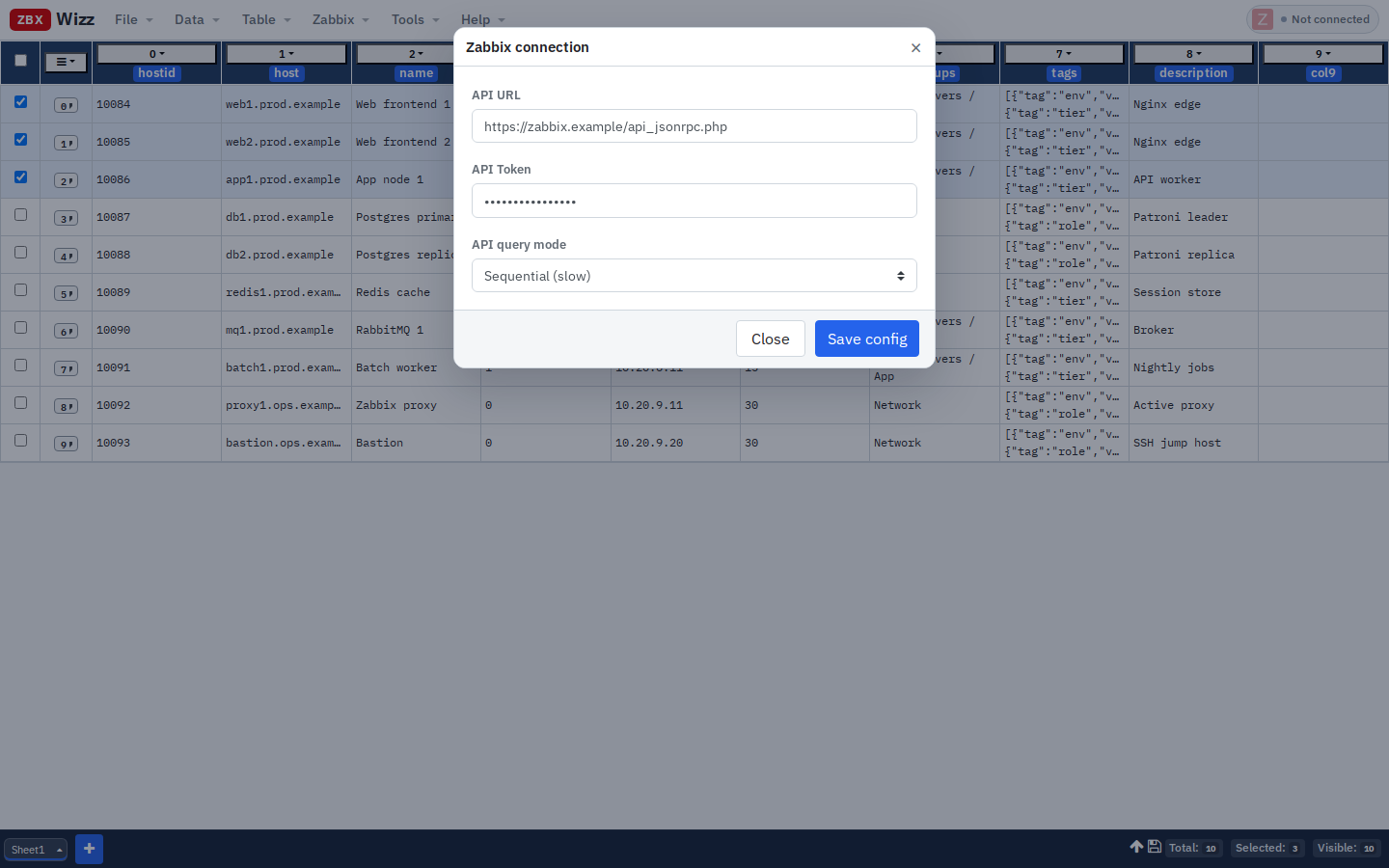The width and height of the screenshot is (1389, 868).
Task: Click the Z connection status icon
Action: (x=1262, y=19)
